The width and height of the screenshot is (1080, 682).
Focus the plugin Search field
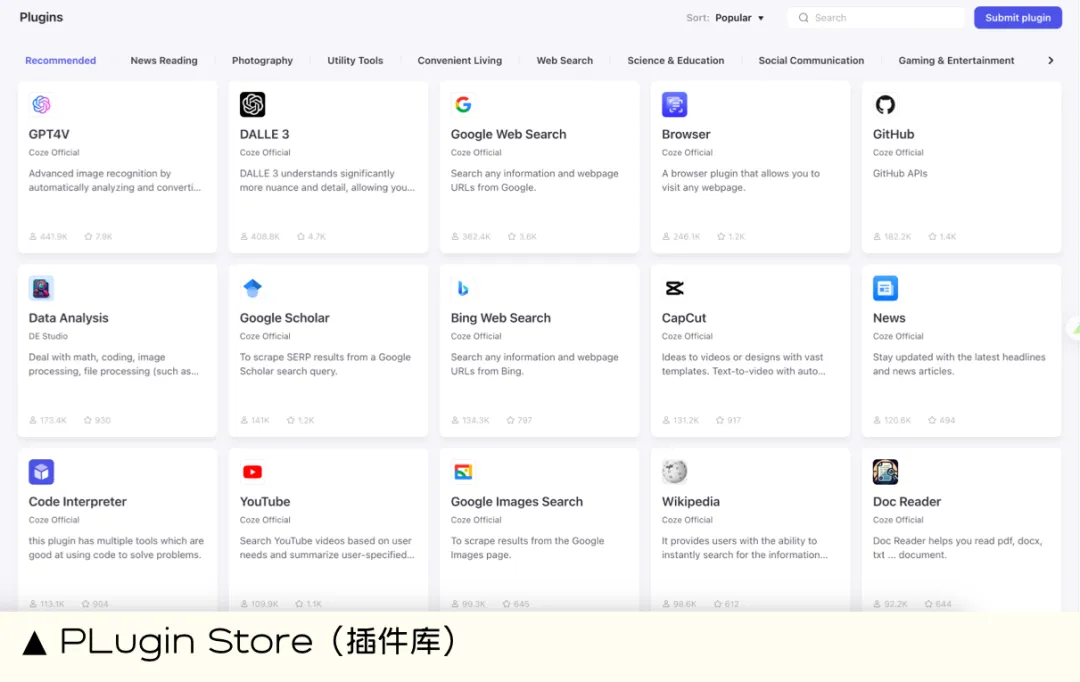tap(876, 18)
